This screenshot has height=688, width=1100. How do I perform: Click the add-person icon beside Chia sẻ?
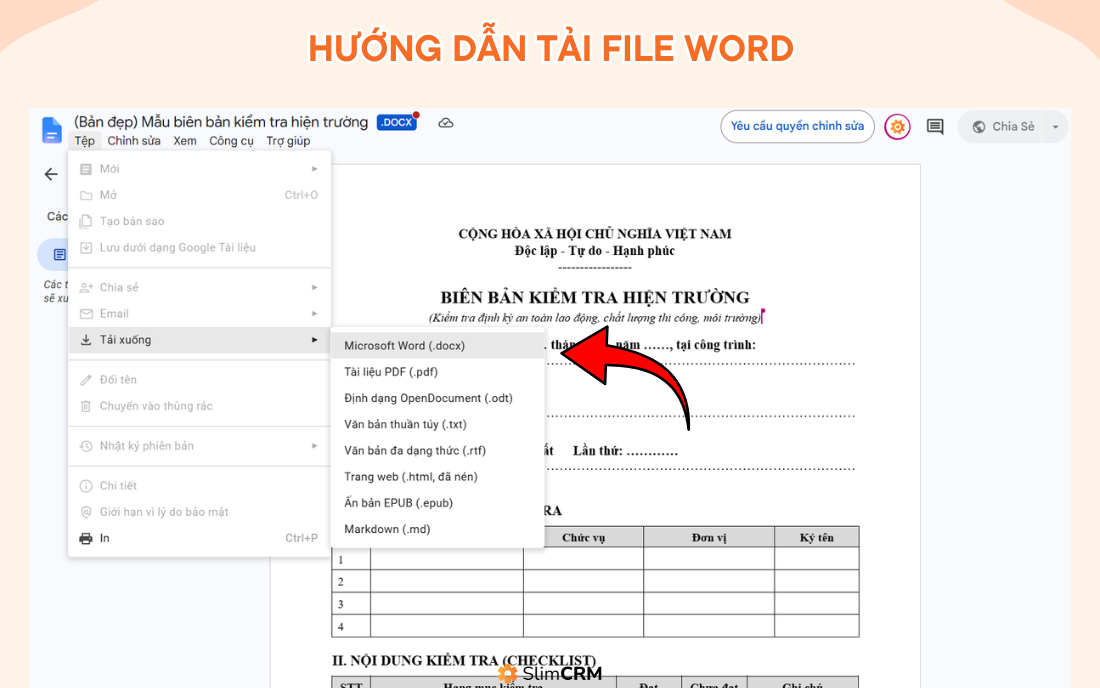click(x=86, y=288)
